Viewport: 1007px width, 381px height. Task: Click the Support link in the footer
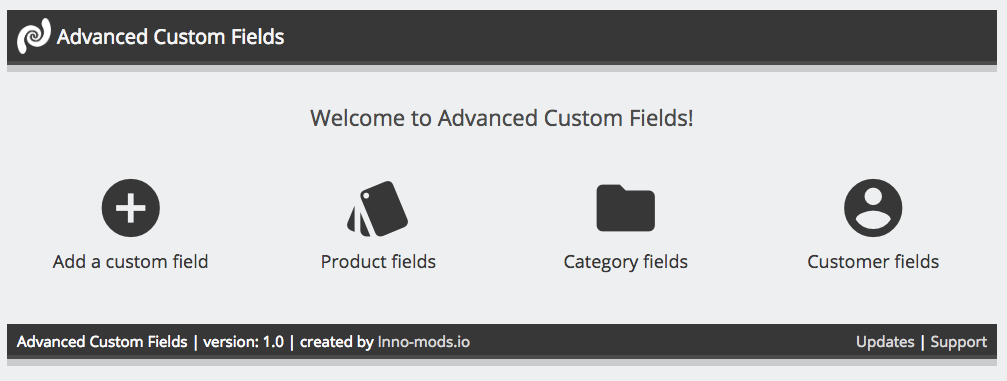pos(959,342)
